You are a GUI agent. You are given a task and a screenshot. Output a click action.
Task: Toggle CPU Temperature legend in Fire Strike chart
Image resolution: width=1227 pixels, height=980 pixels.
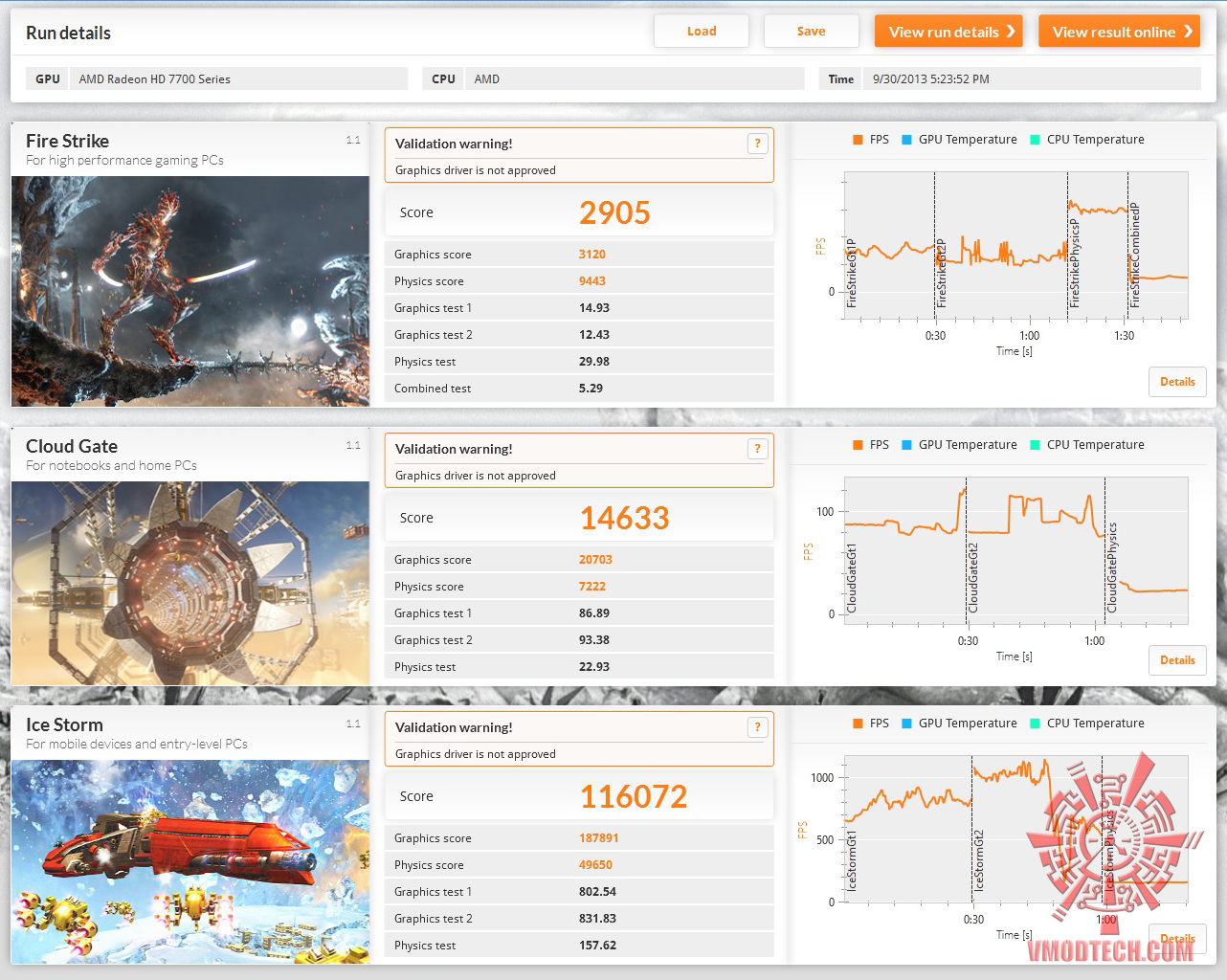pos(1087,140)
